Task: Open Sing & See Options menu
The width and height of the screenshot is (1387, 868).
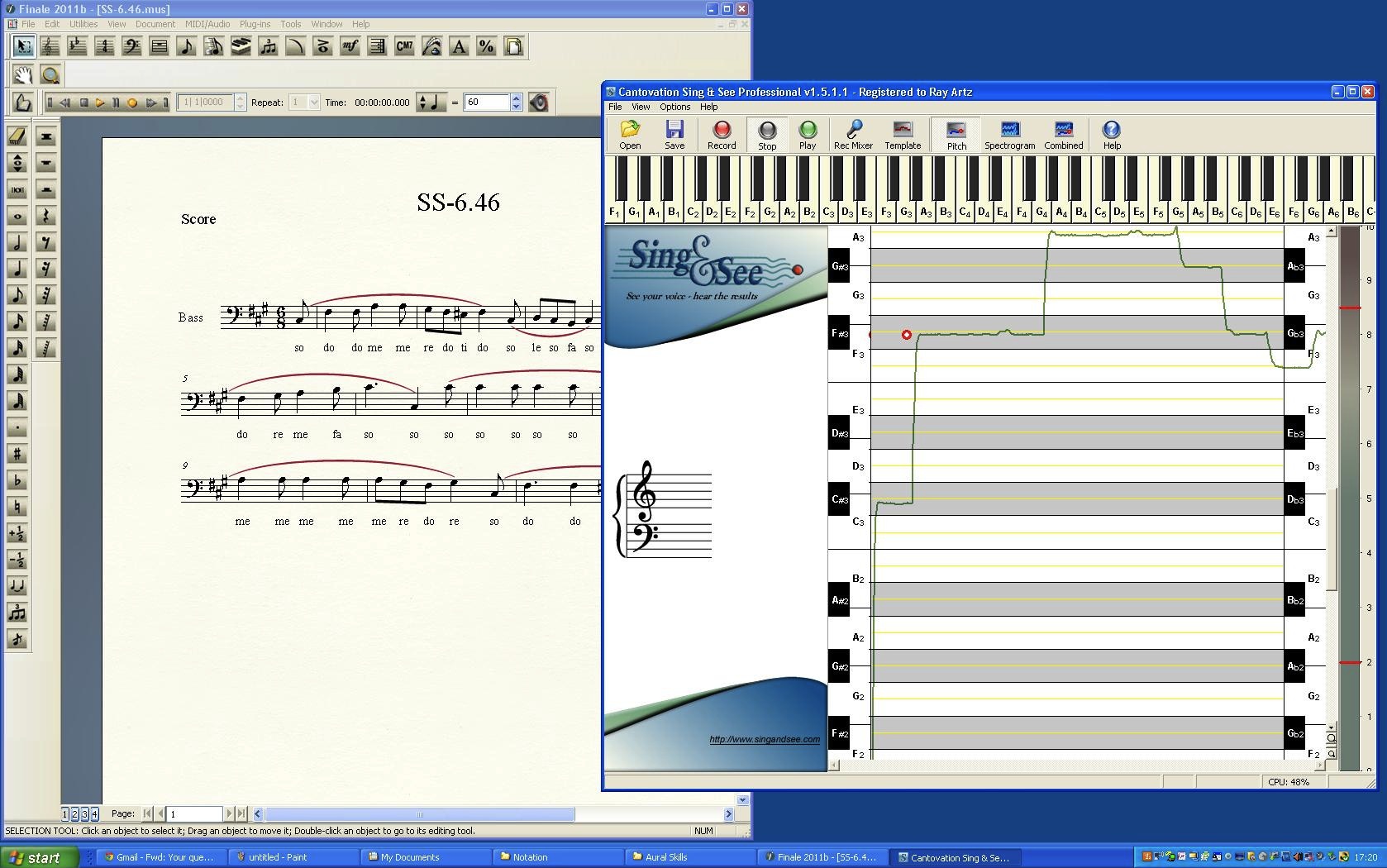Action: pyautogui.click(x=674, y=107)
